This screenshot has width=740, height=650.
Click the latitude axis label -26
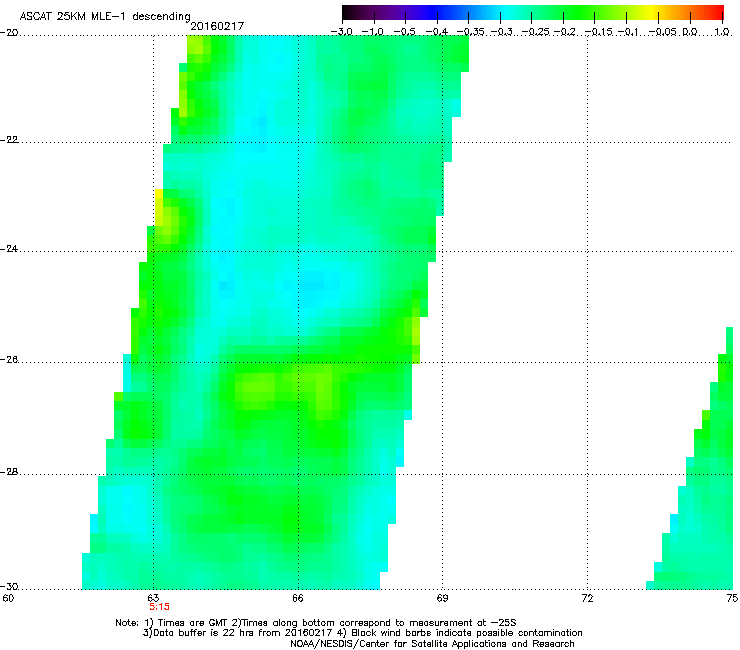9,360
